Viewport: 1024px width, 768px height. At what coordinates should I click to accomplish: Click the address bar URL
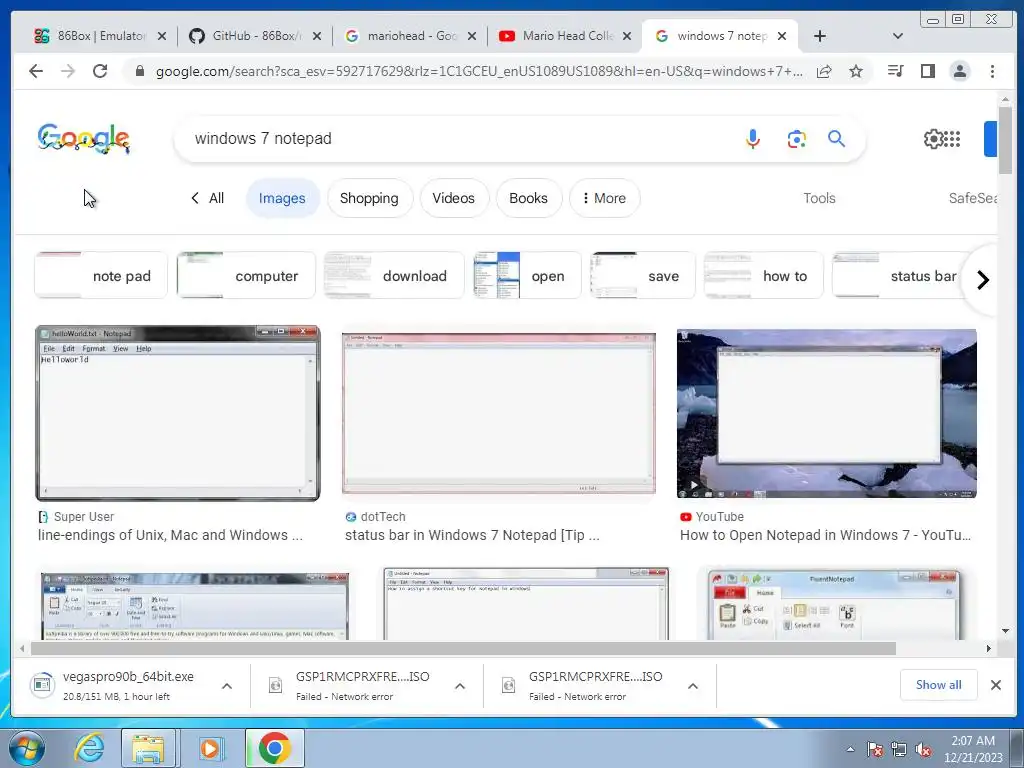(479, 71)
